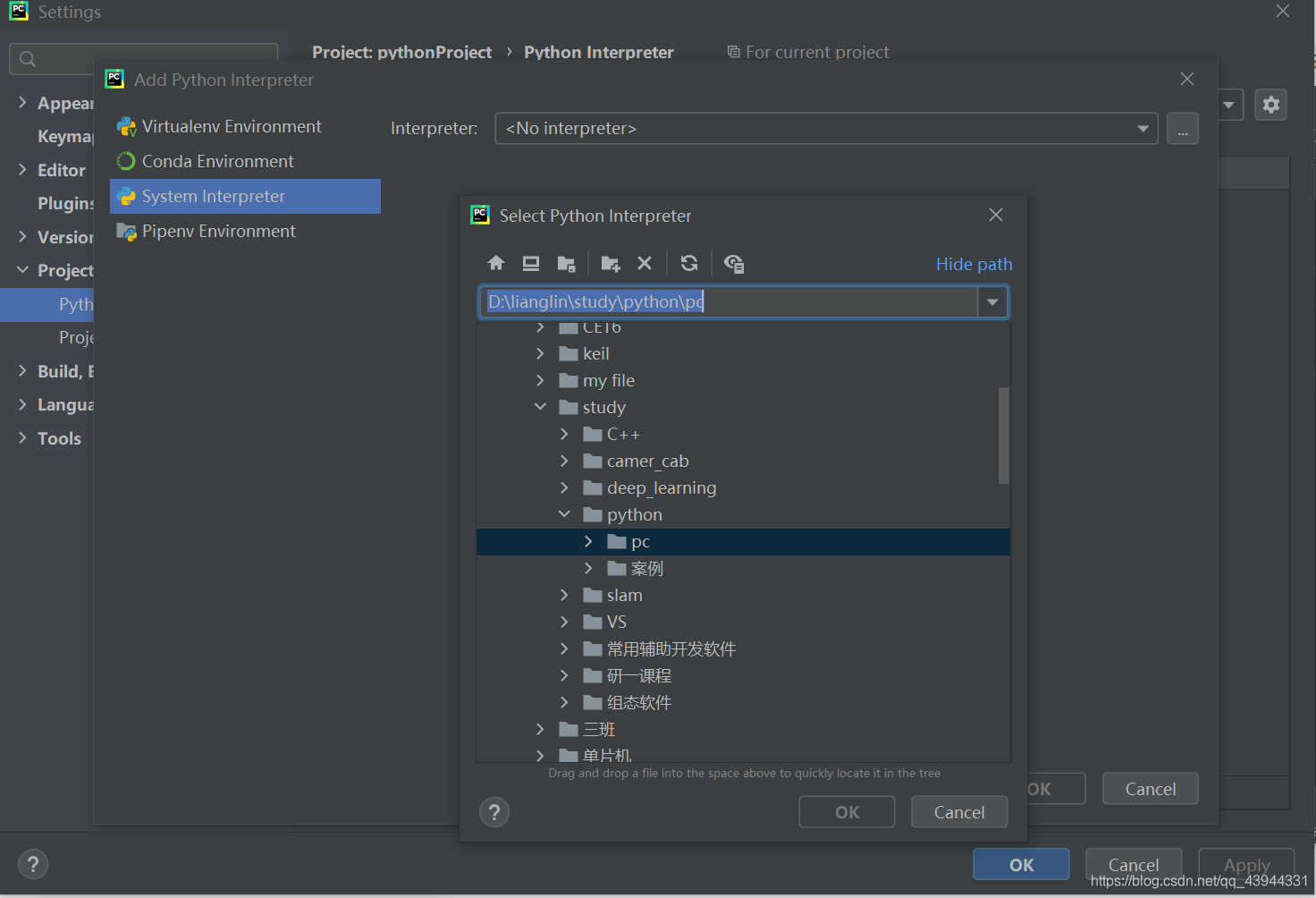This screenshot has height=898, width=1316.
Task: Select the keil folder
Action: coord(595,353)
